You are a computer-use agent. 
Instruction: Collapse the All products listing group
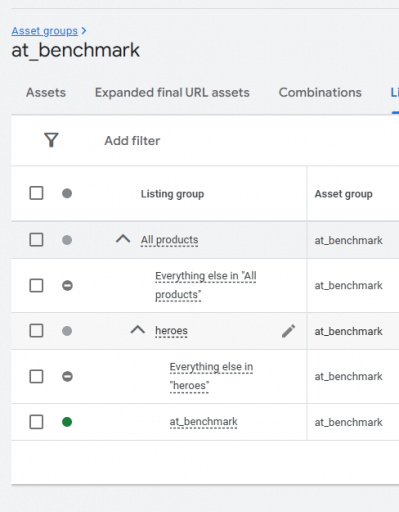123,239
